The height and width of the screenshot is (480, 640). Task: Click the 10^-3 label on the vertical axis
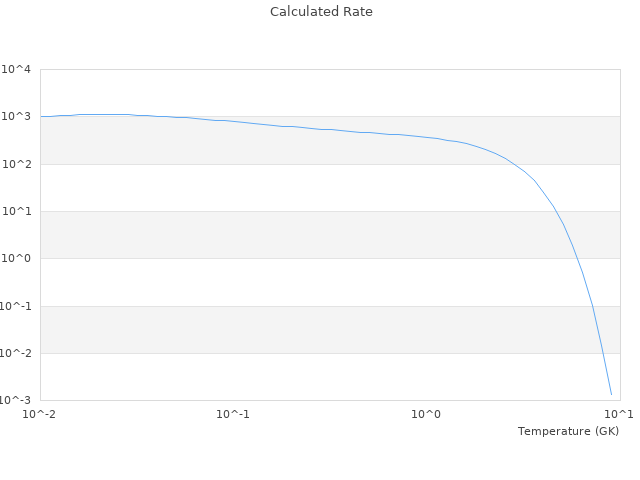pos(16,400)
